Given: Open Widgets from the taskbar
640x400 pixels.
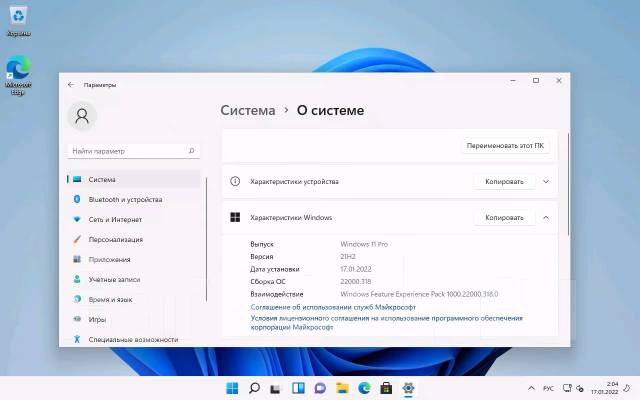Looking at the screenshot, I should 298,388.
